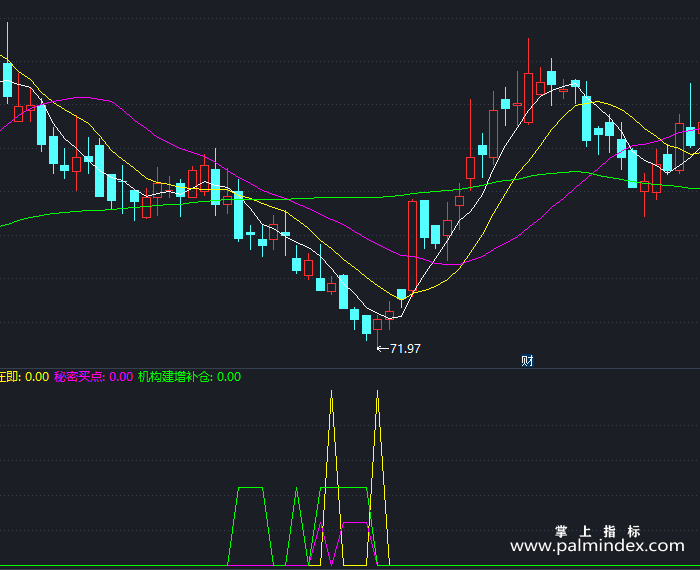700x570 pixels.
Task: Click the 财 marker icon on chart
Action: click(527, 360)
